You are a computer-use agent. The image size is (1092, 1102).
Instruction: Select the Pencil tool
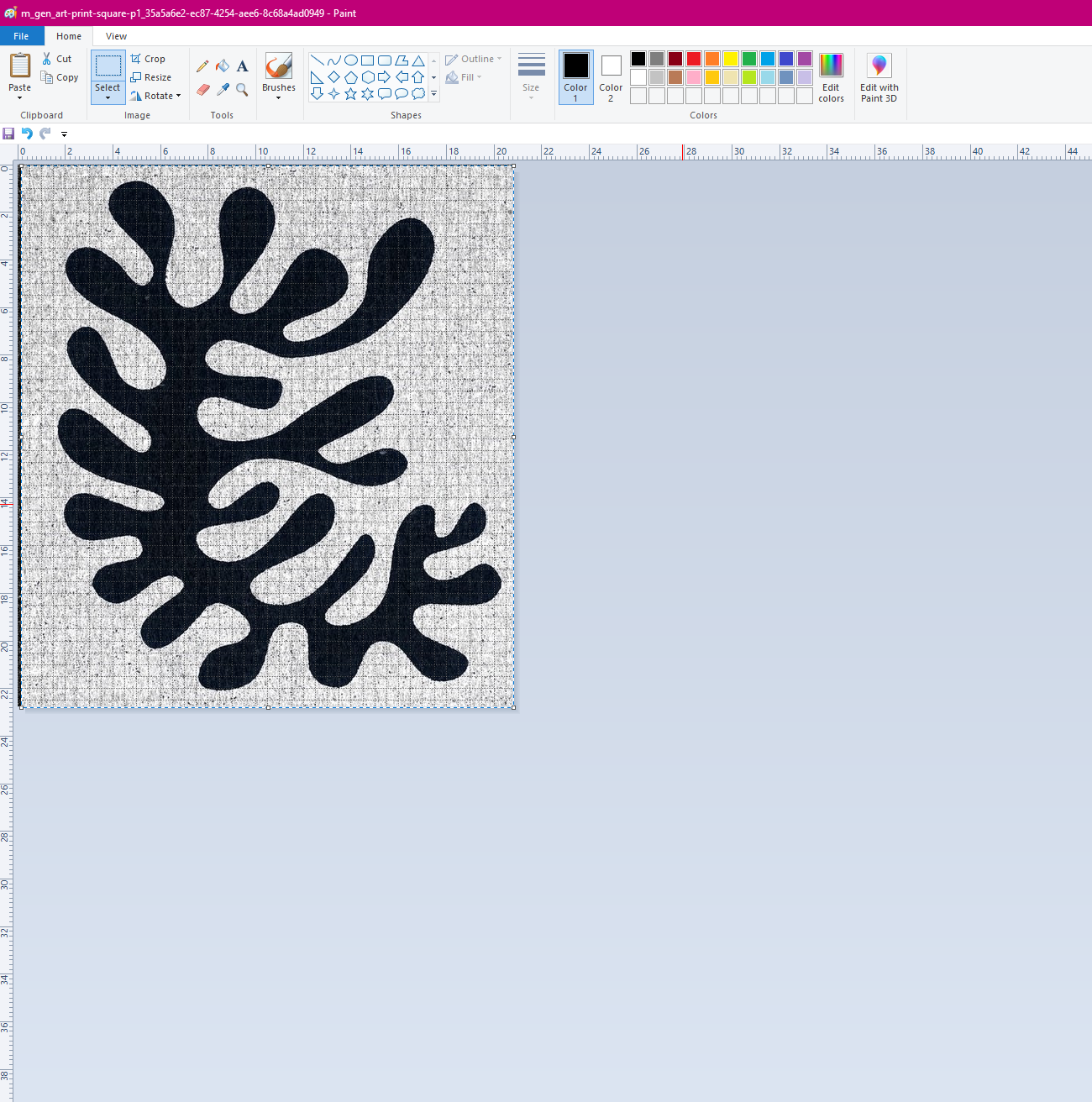click(202, 66)
